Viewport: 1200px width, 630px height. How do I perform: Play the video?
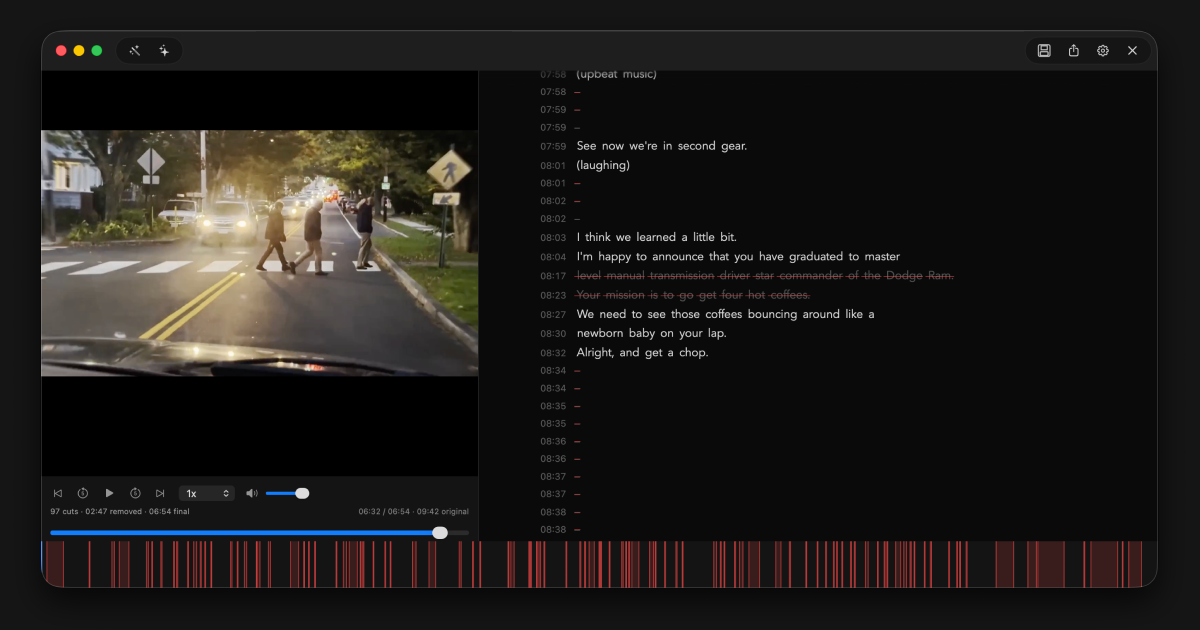pyautogui.click(x=109, y=493)
